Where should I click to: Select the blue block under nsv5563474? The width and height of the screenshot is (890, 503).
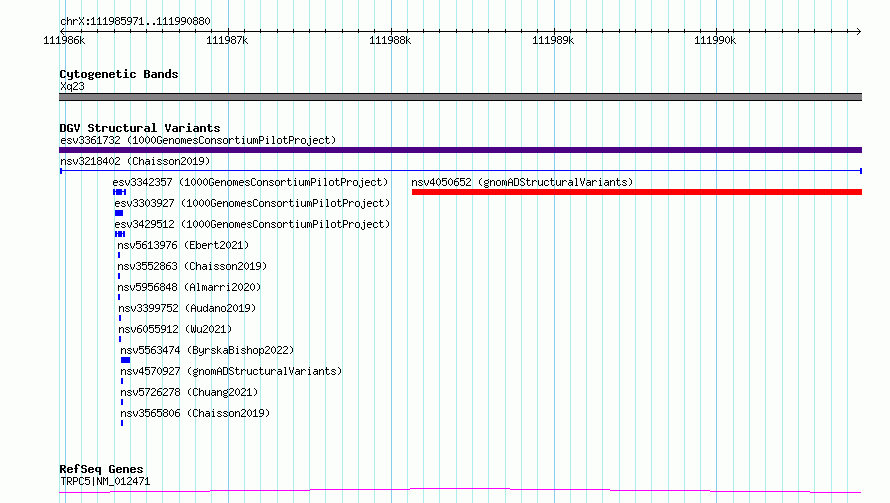point(125,360)
